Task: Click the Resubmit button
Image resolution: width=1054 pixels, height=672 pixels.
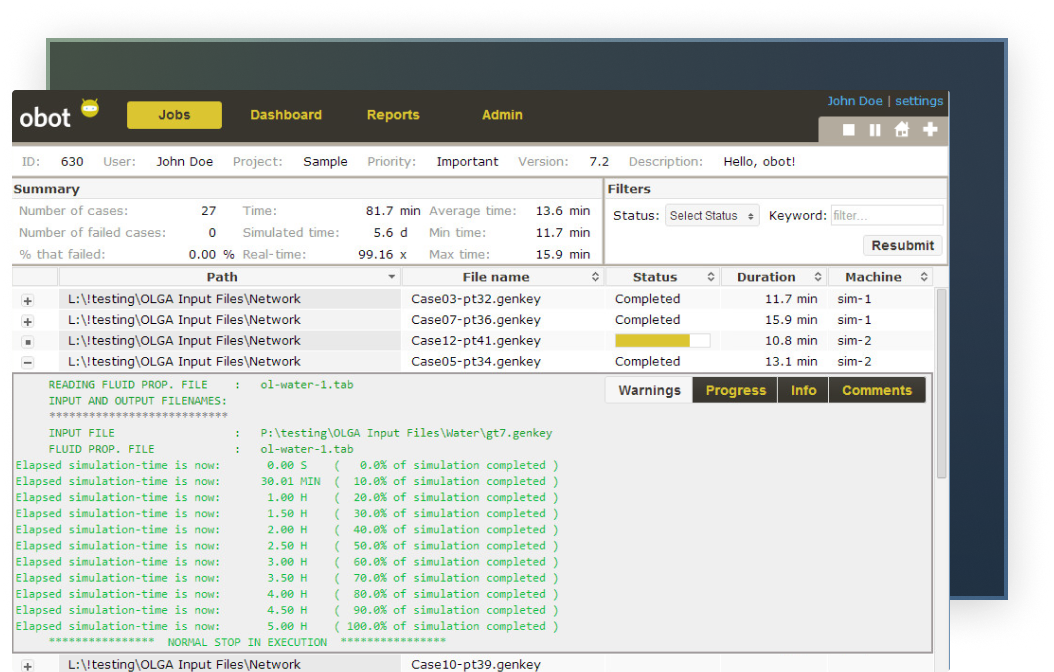Action: pyautogui.click(x=903, y=246)
